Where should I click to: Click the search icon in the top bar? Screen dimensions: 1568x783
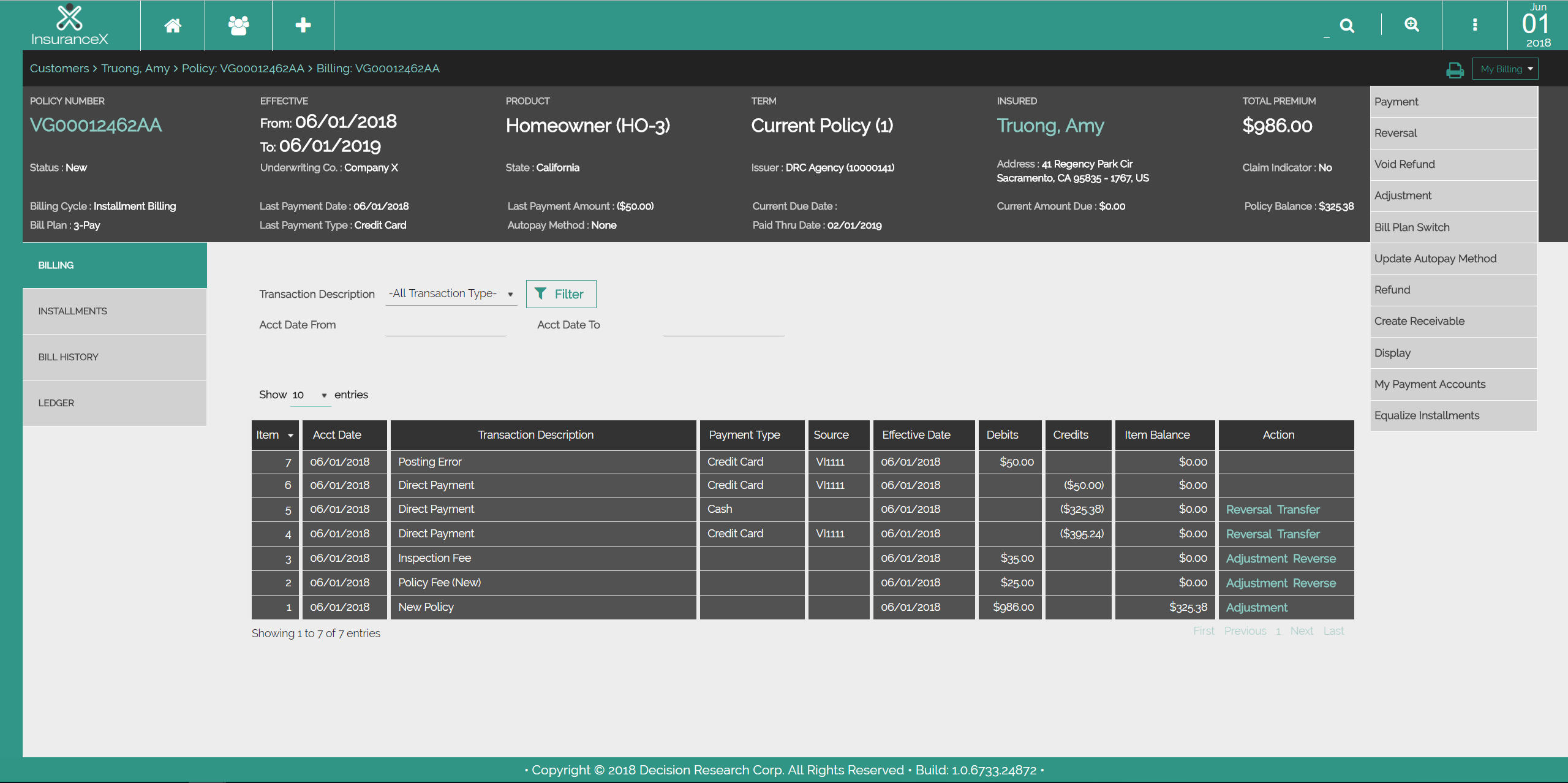tap(1347, 25)
